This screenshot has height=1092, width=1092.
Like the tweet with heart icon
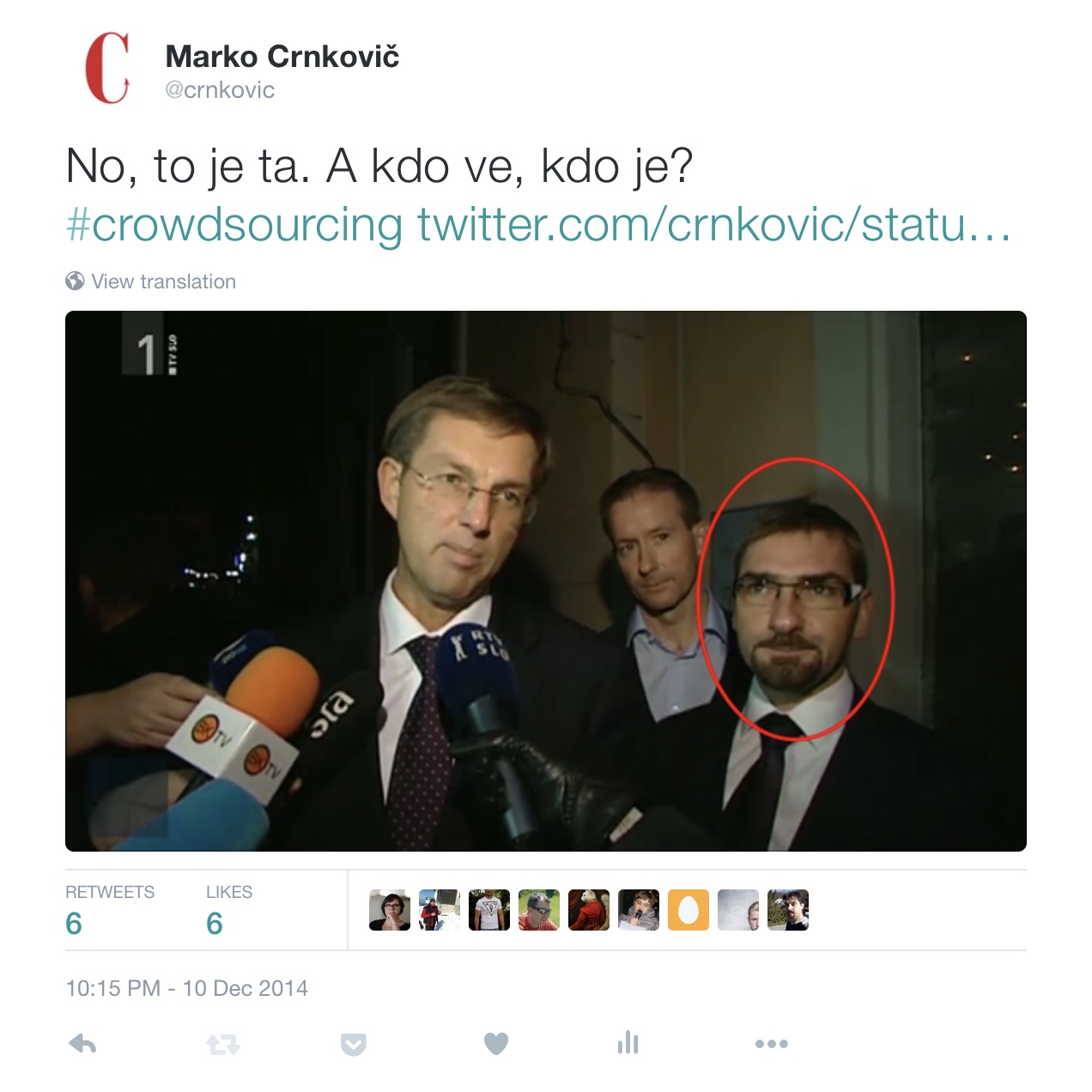click(x=496, y=1044)
